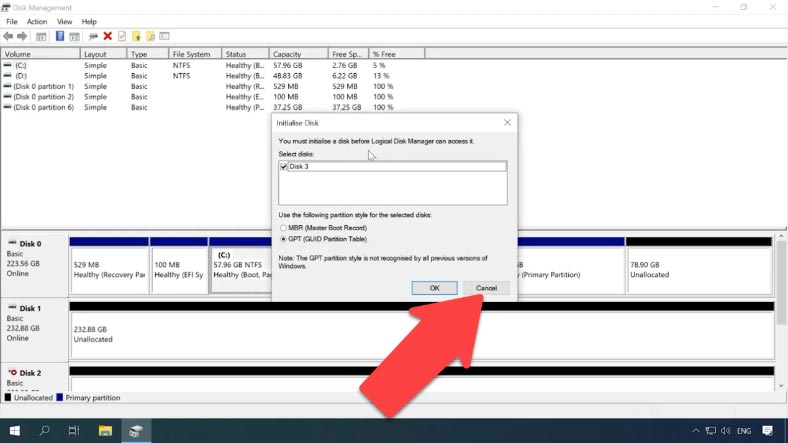
Task: Select the 529 MB Recovery partition block
Action: tap(109, 266)
